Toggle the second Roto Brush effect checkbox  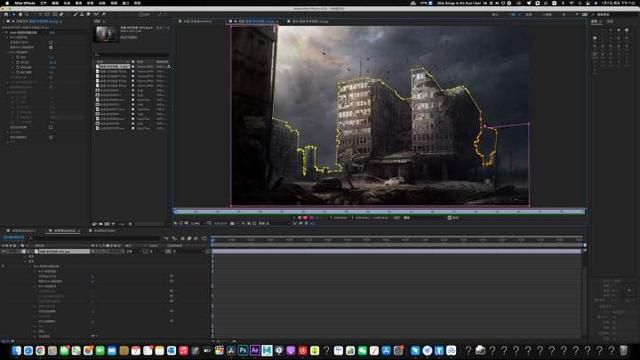point(51,47)
